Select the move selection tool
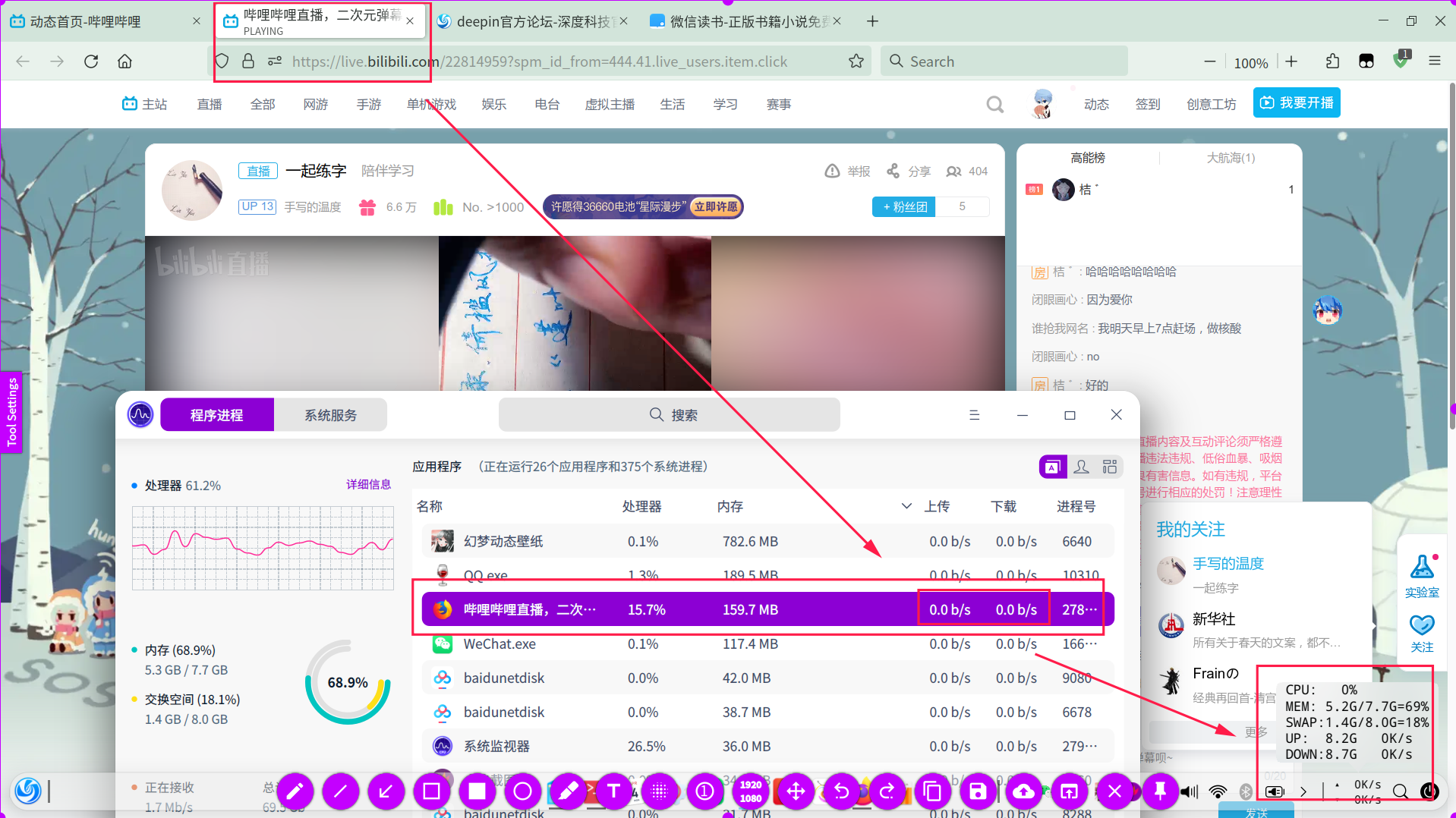This screenshot has height=818, width=1456. (x=796, y=791)
